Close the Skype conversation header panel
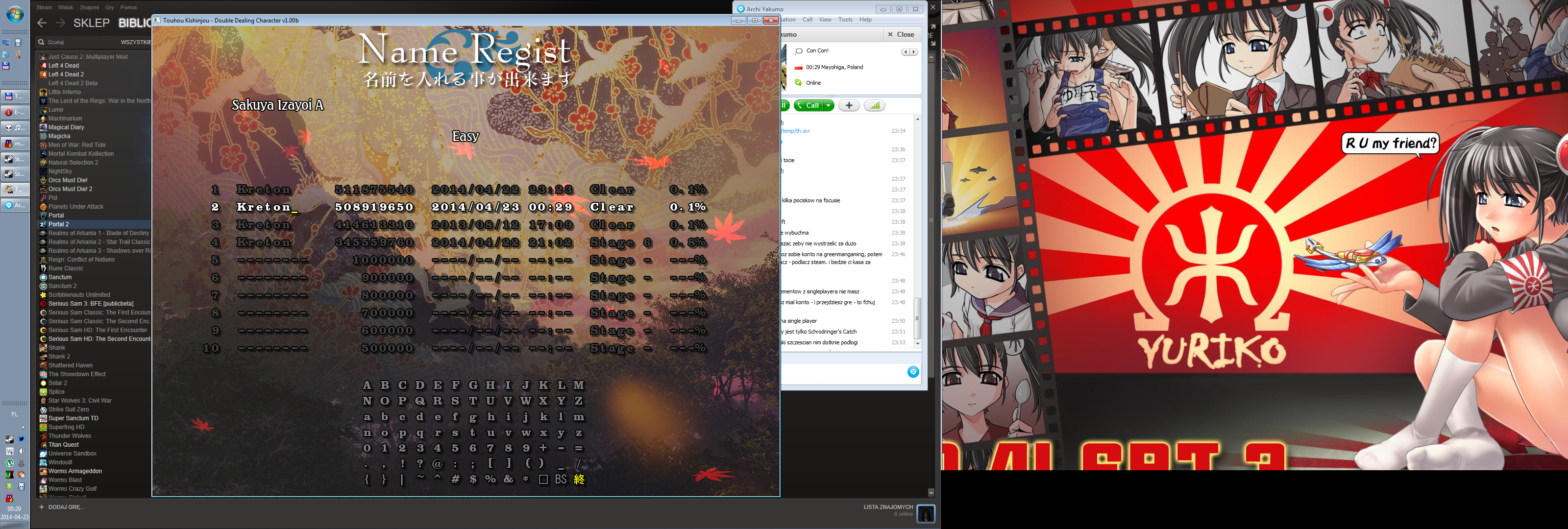 point(901,35)
